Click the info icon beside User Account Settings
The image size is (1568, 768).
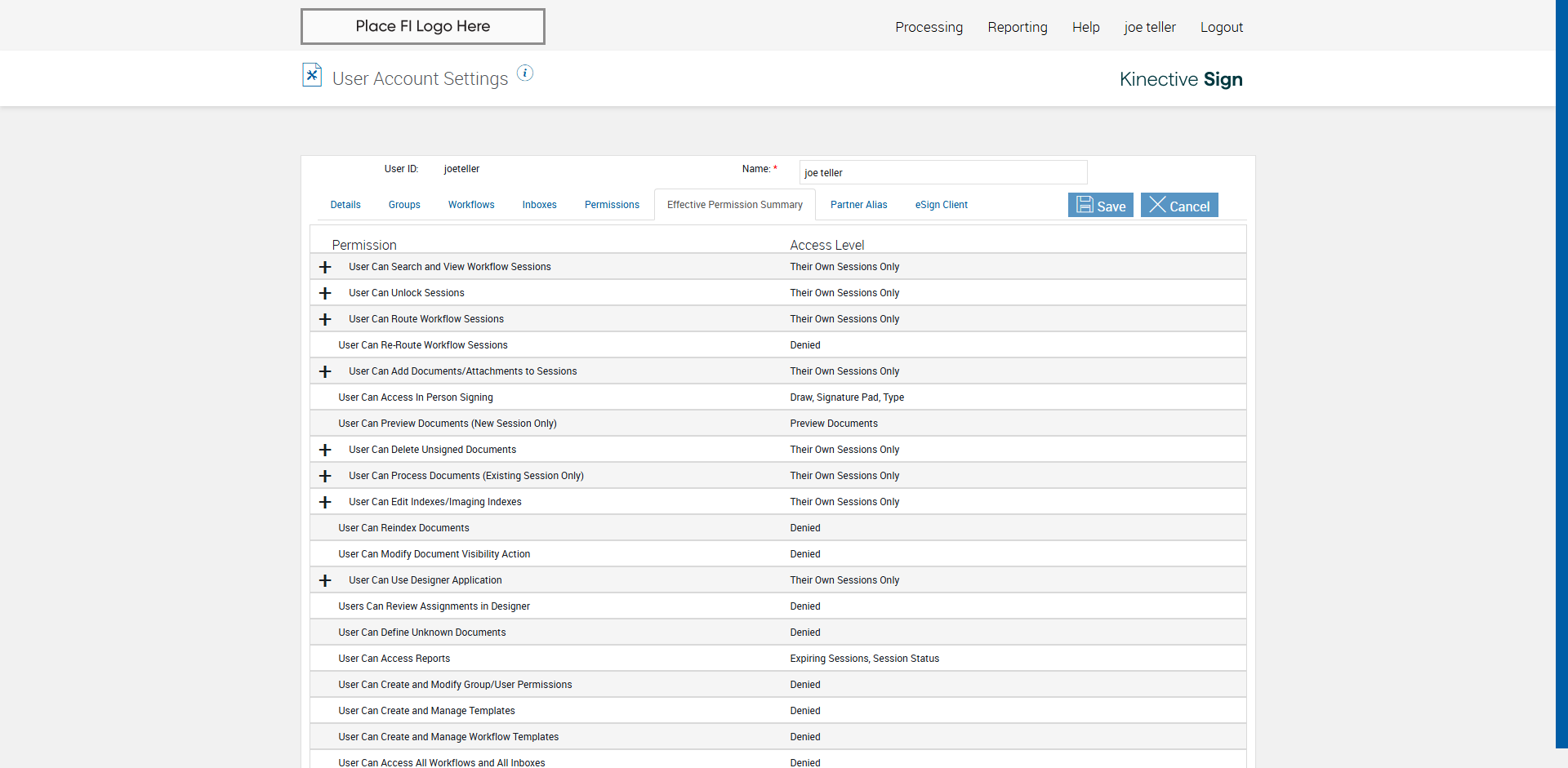click(x=525, y=73)
